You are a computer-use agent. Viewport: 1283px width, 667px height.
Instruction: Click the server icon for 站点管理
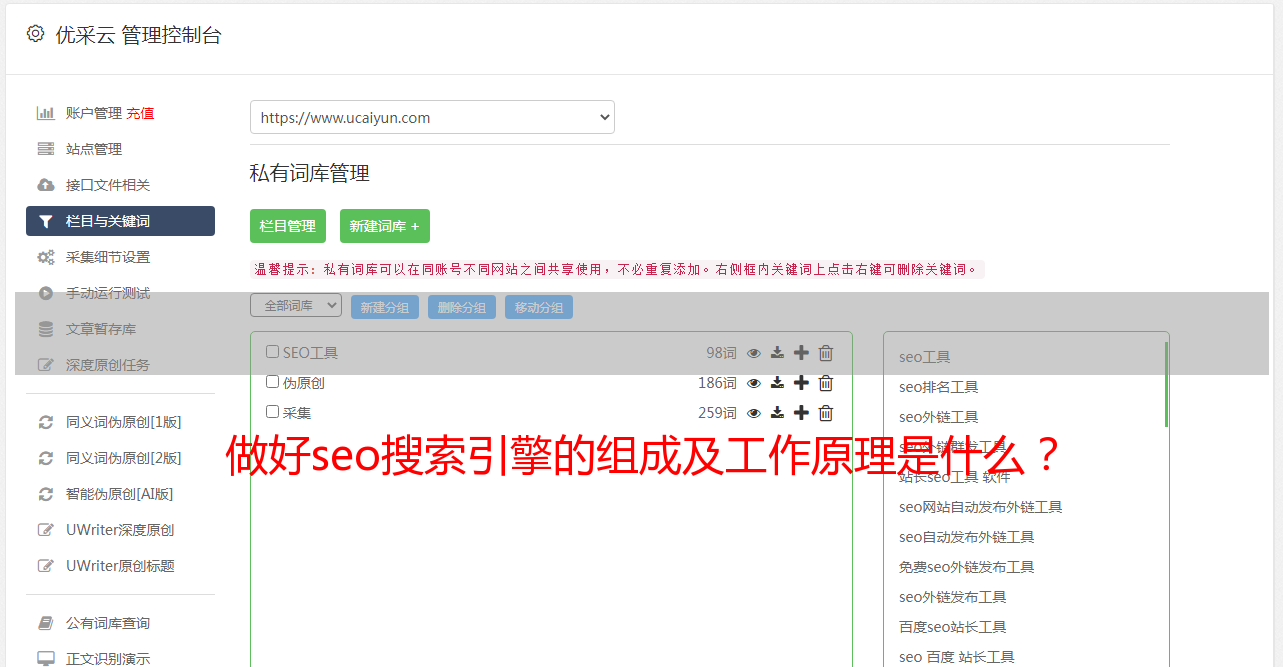point(46,149)
